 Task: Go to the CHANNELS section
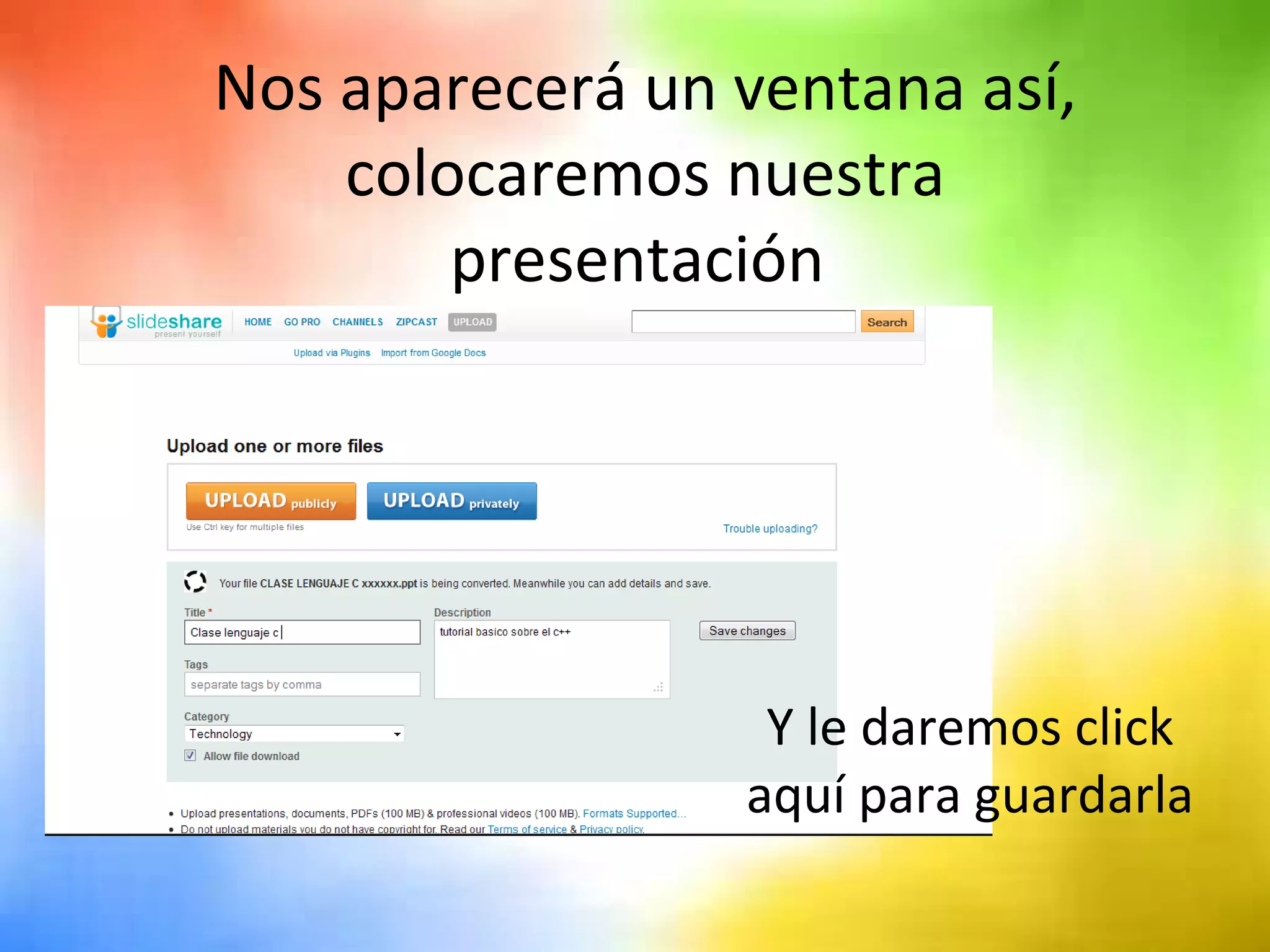click(x=358, y=322)
